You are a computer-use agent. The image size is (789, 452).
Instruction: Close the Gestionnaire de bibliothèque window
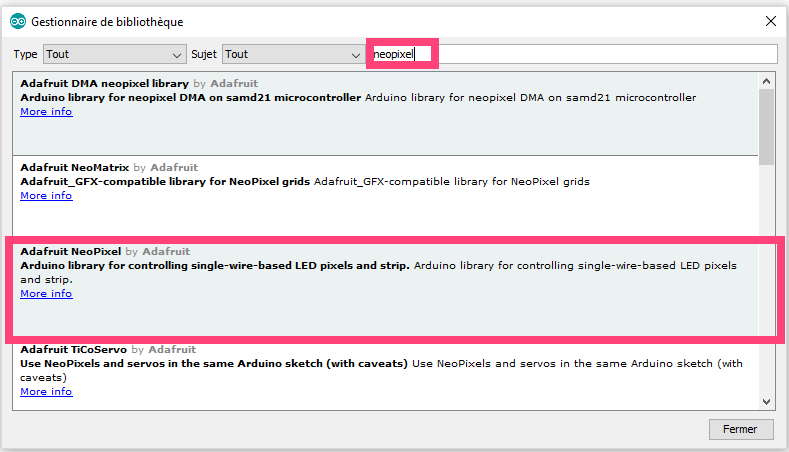point(770,21)
